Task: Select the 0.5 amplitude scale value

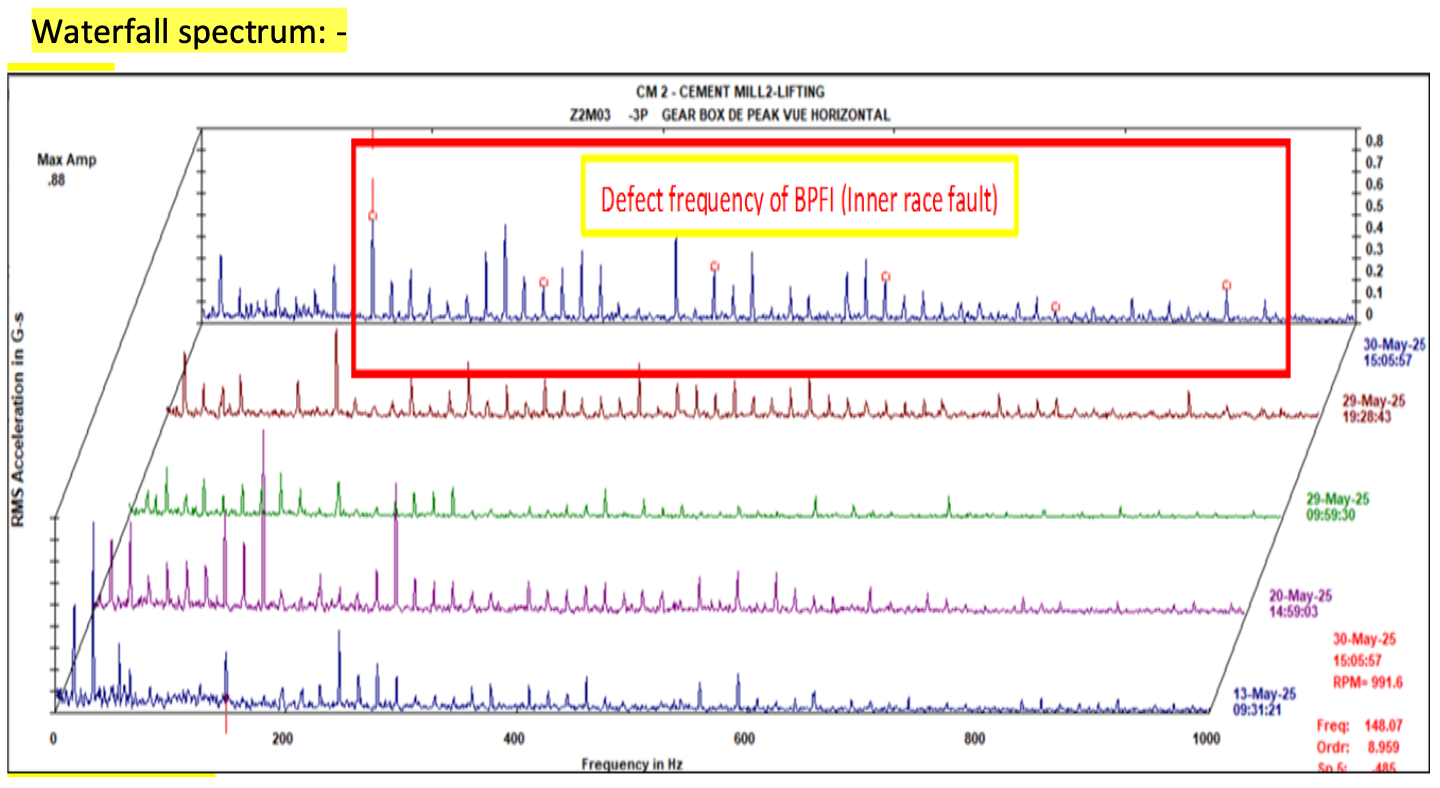Action: [1376, 206]
